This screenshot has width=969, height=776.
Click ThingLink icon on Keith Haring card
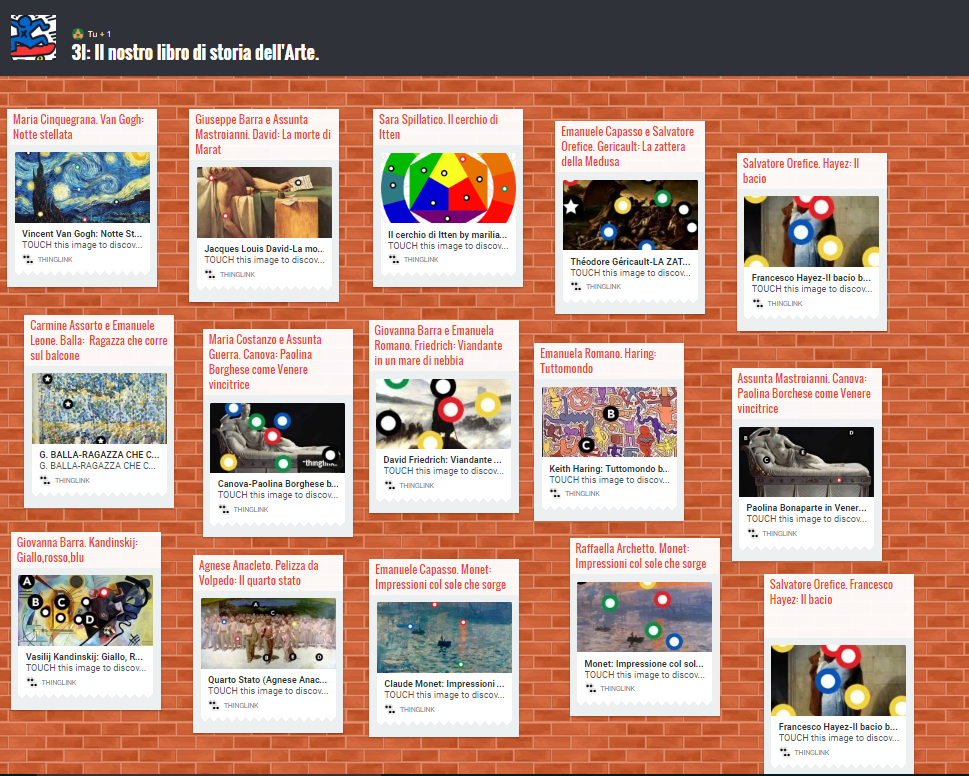(555, 493)
